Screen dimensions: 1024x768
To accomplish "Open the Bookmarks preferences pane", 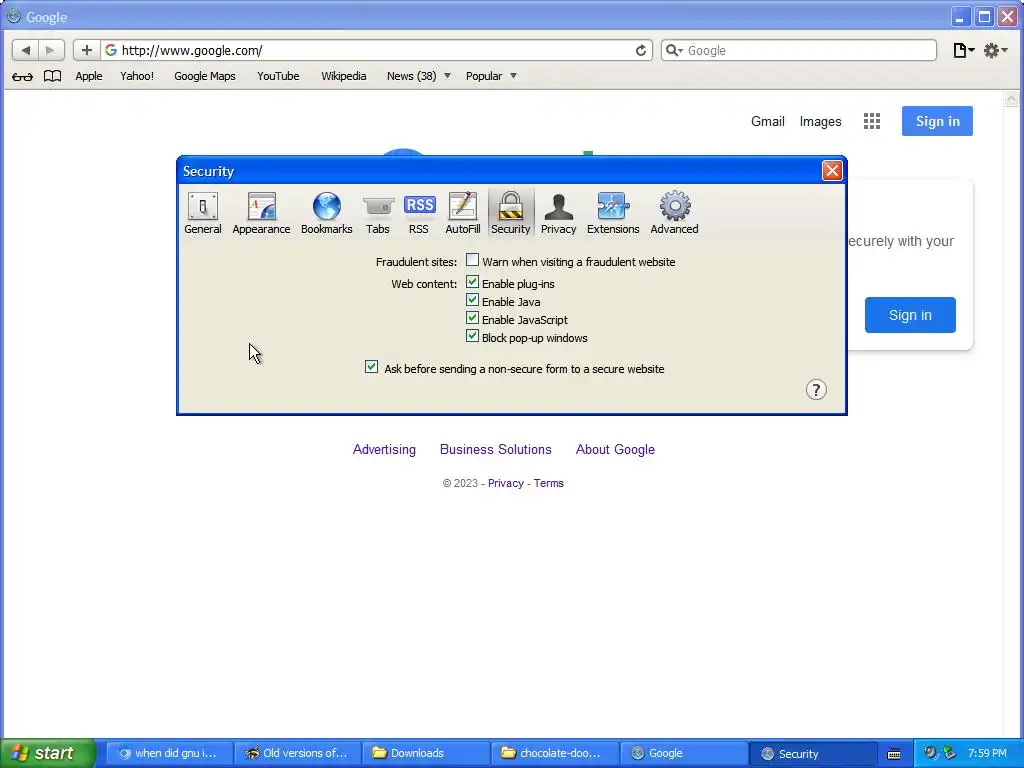I will pos(327,213).
